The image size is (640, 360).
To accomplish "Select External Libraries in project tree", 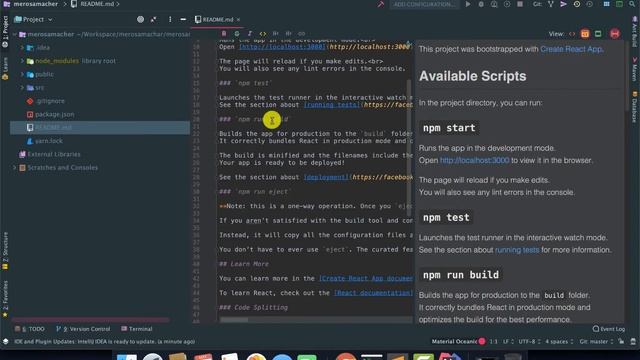I will (x=54, y=155).
